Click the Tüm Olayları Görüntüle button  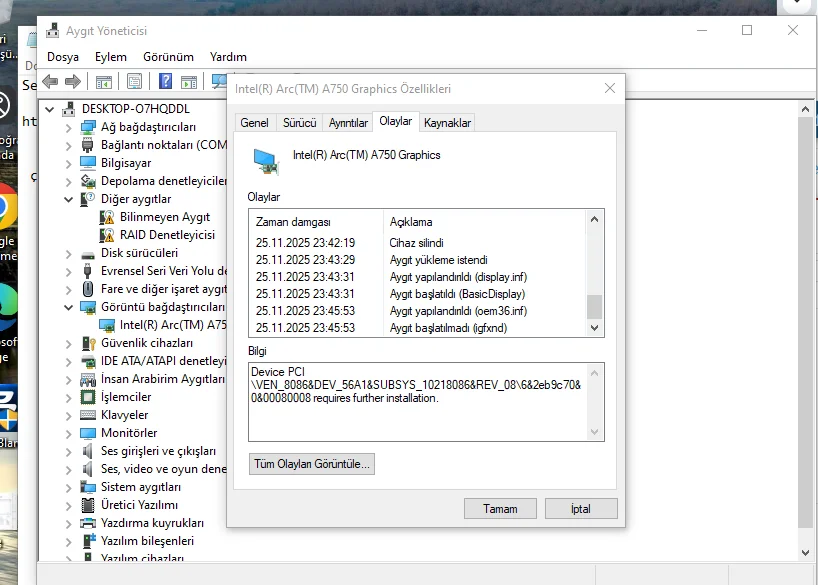[x=311, y=464]
